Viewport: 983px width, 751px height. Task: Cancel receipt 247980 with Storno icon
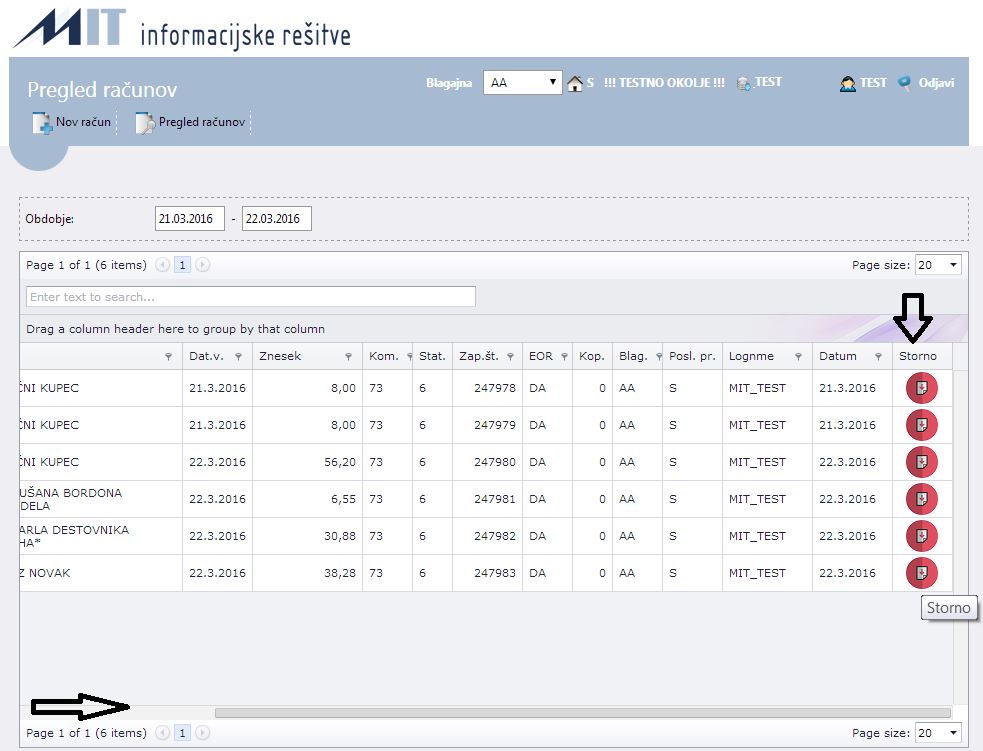(921, 462)
